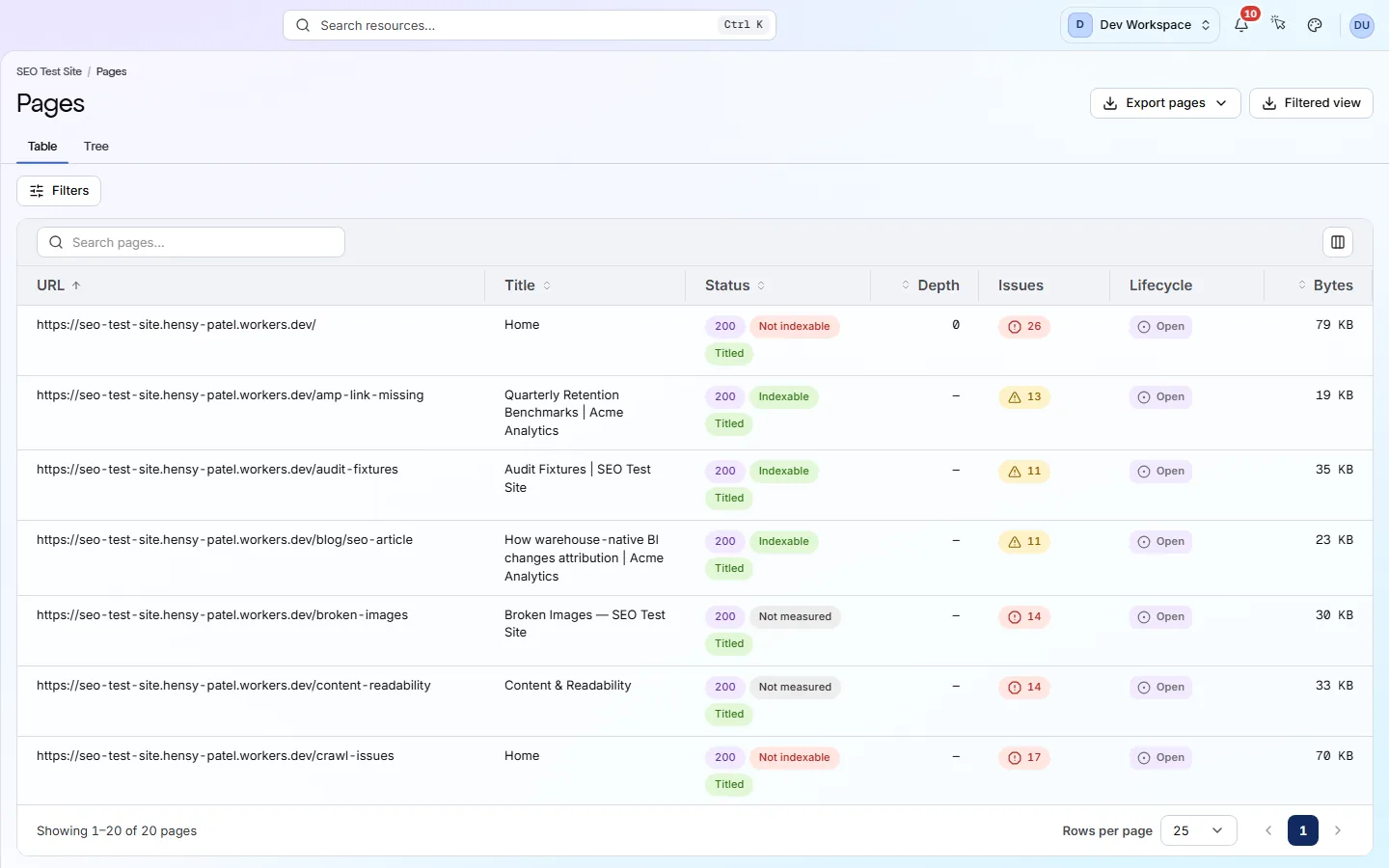Click the D workspace badge icon

[x=1079, y=25]
